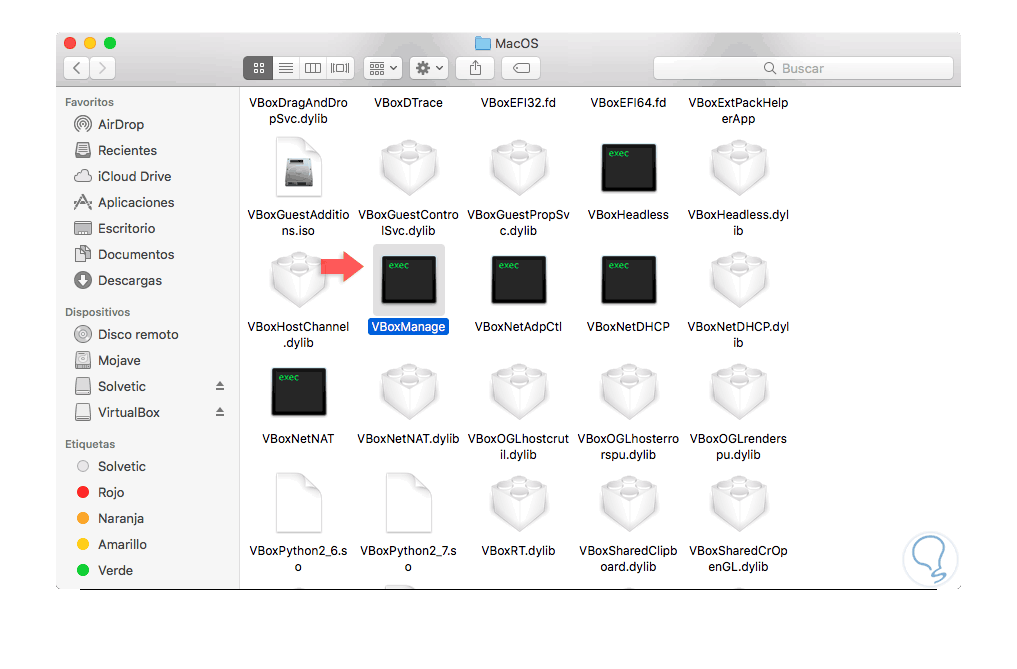The image size is (1017, 669).
Task: Switch to column view
Action: [x=313, y=68]
